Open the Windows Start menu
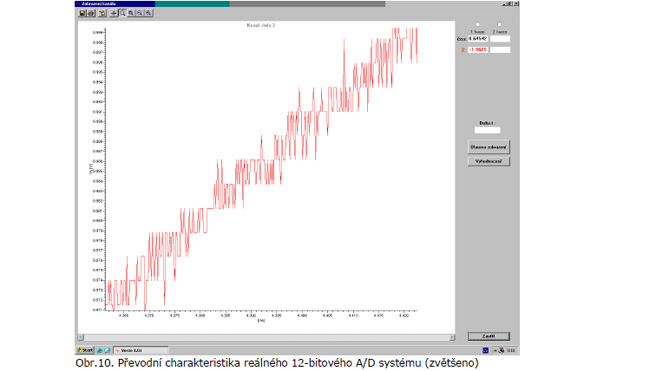The image size is (650, 371). point(85,351)
